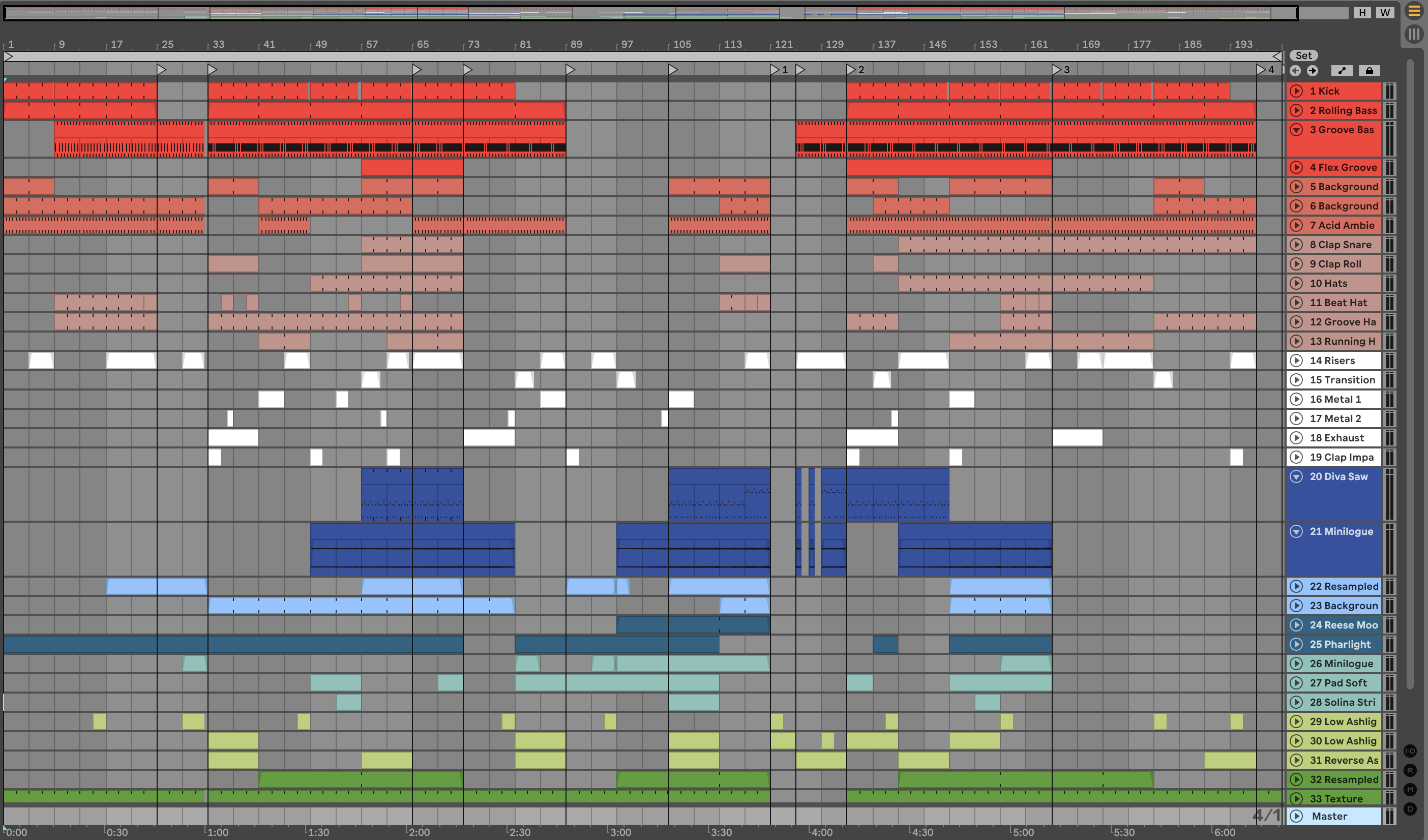
Task: Jump to previous locator arrow
Action: pos(1295,71)
